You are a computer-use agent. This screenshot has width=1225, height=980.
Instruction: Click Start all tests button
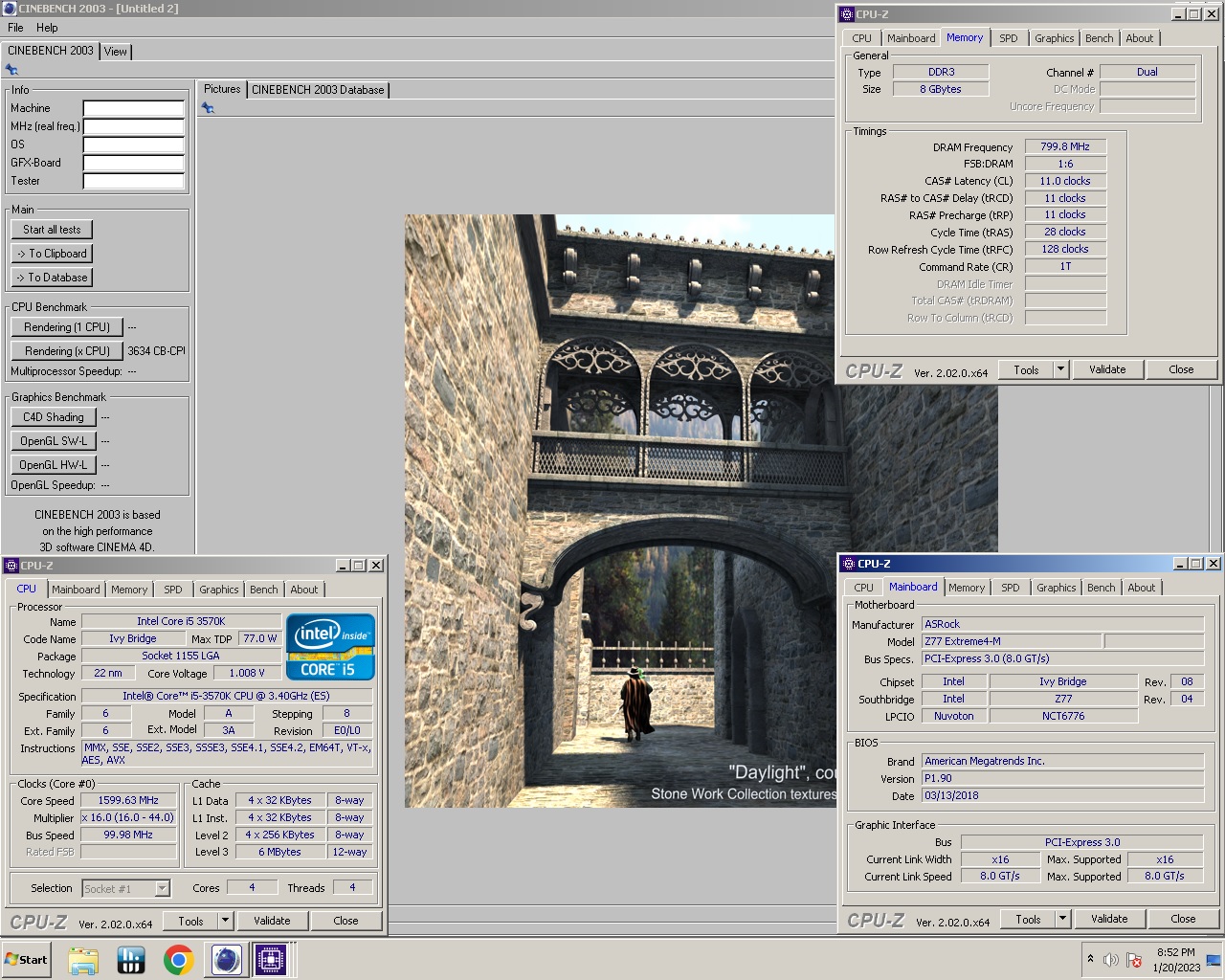click(x=52, y=230)
